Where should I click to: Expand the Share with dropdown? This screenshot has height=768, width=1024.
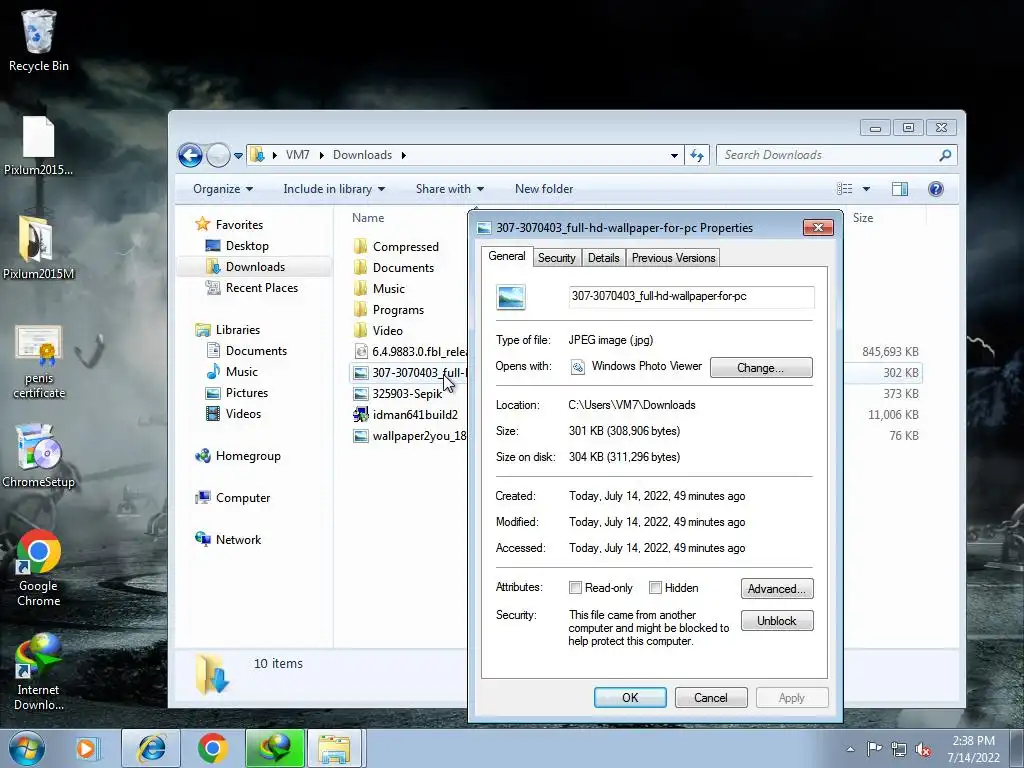[450, 189]
